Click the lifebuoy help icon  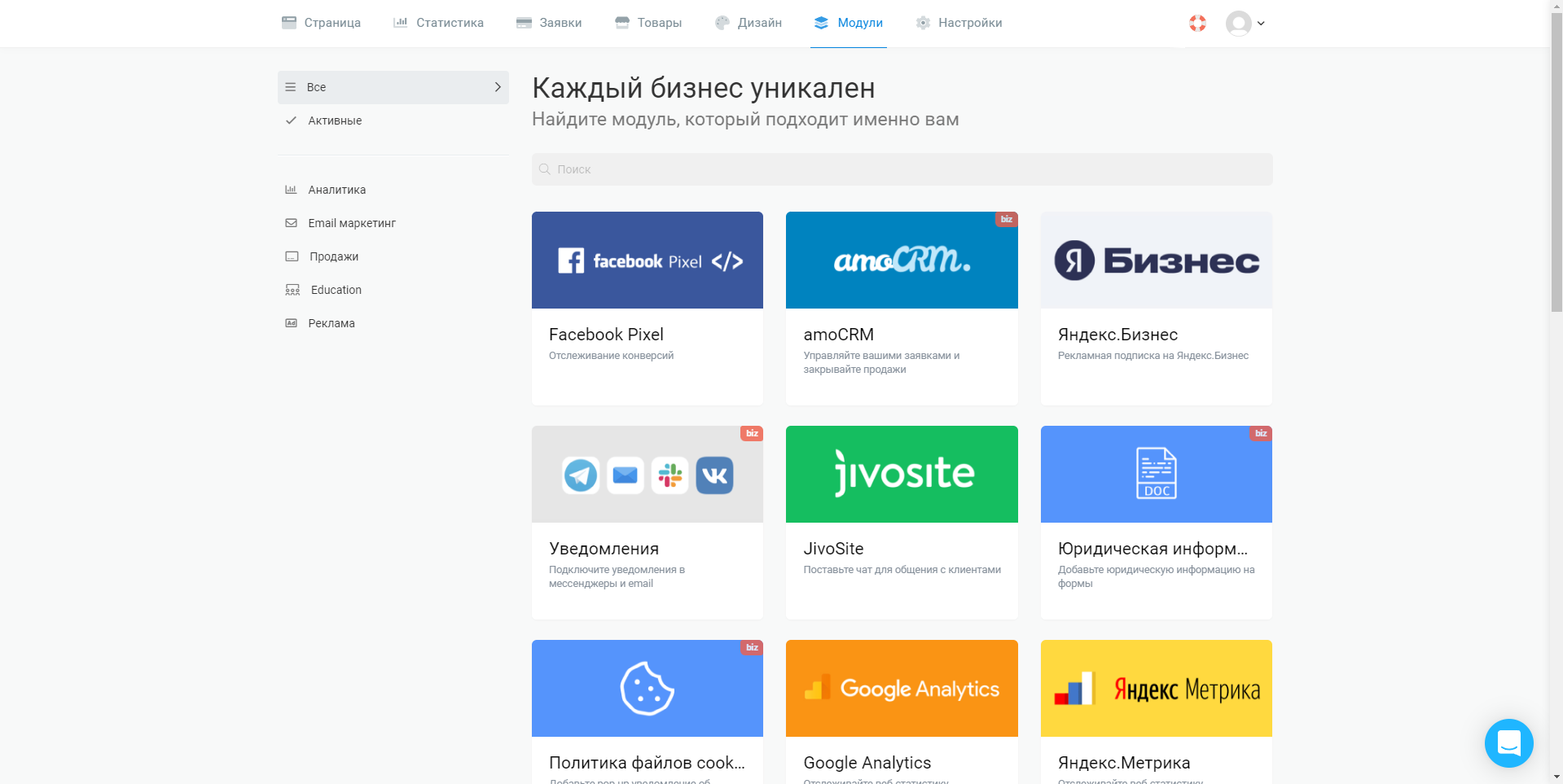(1197, 23)
